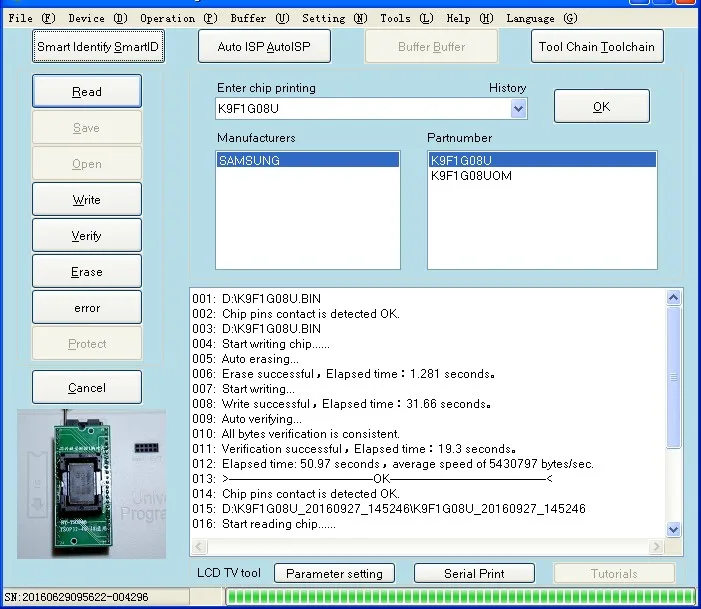701x609 pixels.
Task: Click the error button
Action: click(87, 308)
